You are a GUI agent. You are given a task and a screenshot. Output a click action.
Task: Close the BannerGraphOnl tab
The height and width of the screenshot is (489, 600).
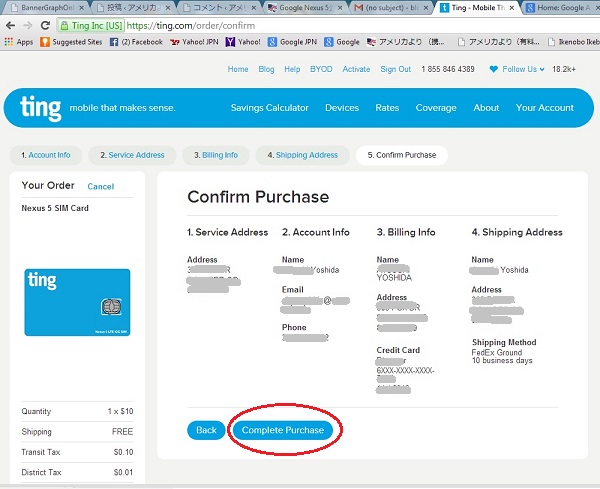(x=82, y=8)
